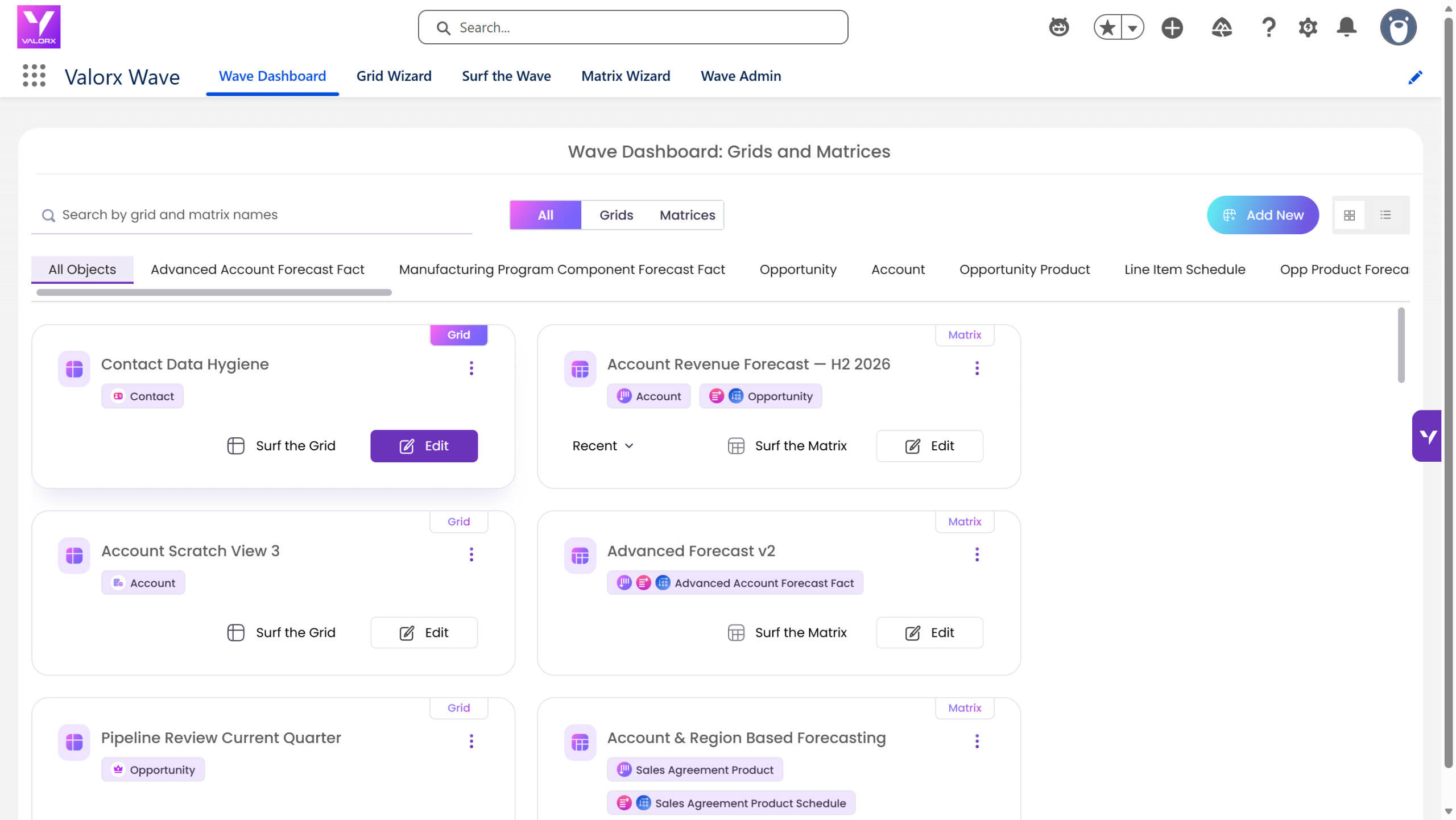1456x820 pixels.
Task: Surf the Matrix for Advanced Forecast v2
Action: (x=787, y=632)
